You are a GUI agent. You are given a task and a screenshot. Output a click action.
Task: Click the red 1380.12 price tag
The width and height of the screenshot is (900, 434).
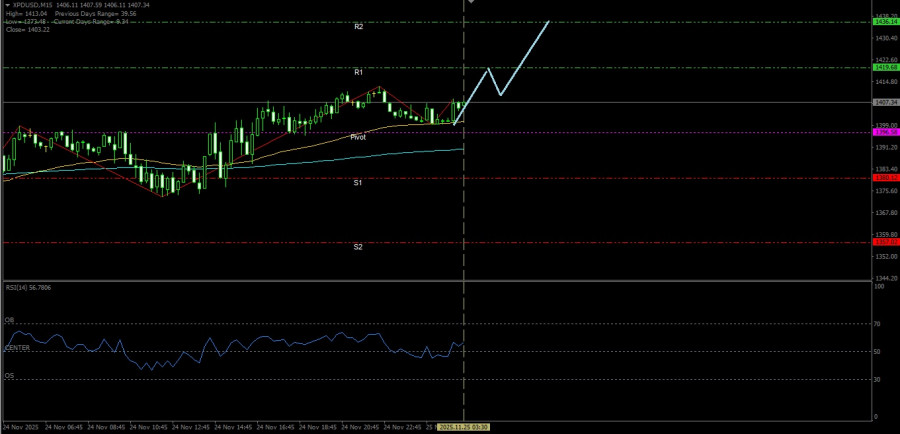point(885,178)
